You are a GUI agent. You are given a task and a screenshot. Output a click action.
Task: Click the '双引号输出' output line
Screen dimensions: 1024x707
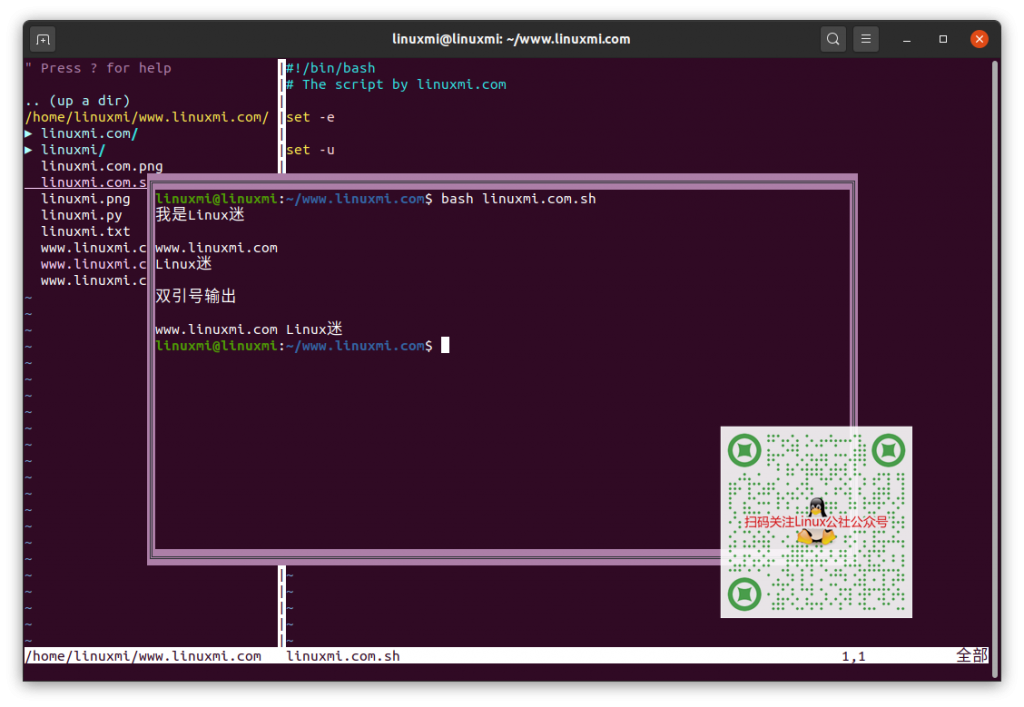pyautogui.click(x=196, y=296)
